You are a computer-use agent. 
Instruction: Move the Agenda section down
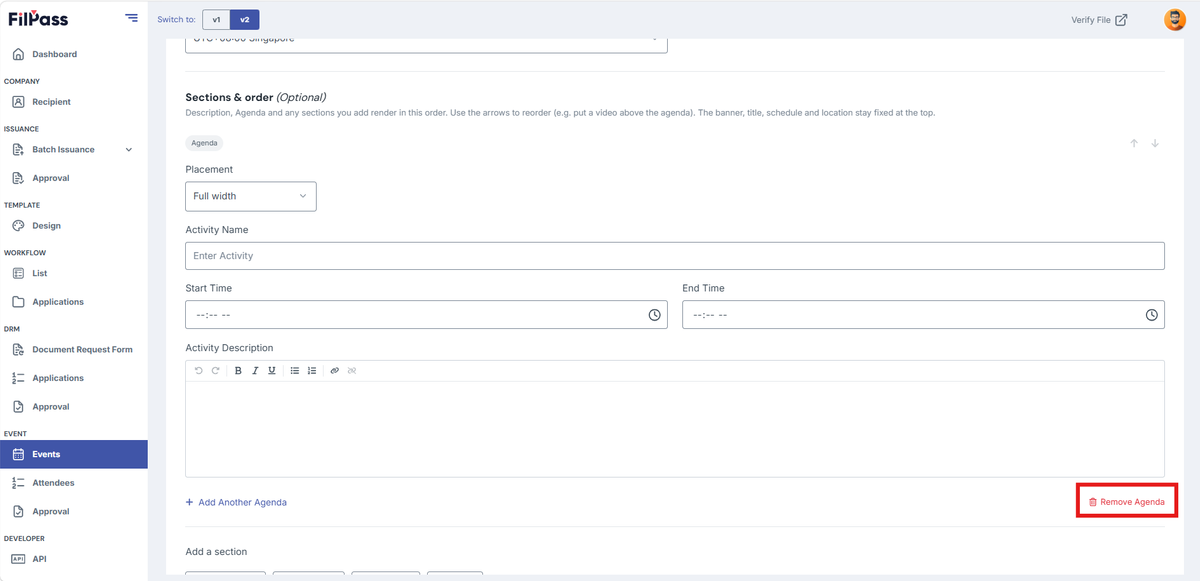click(x=1155, y=143)
